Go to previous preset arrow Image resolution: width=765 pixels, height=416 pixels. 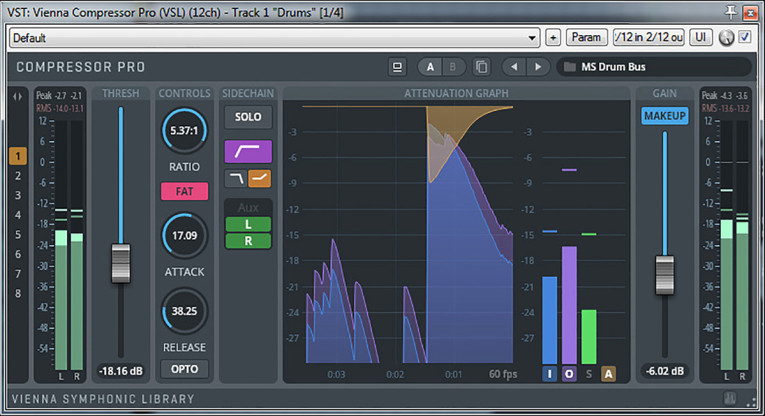click(x=514, y=67)
